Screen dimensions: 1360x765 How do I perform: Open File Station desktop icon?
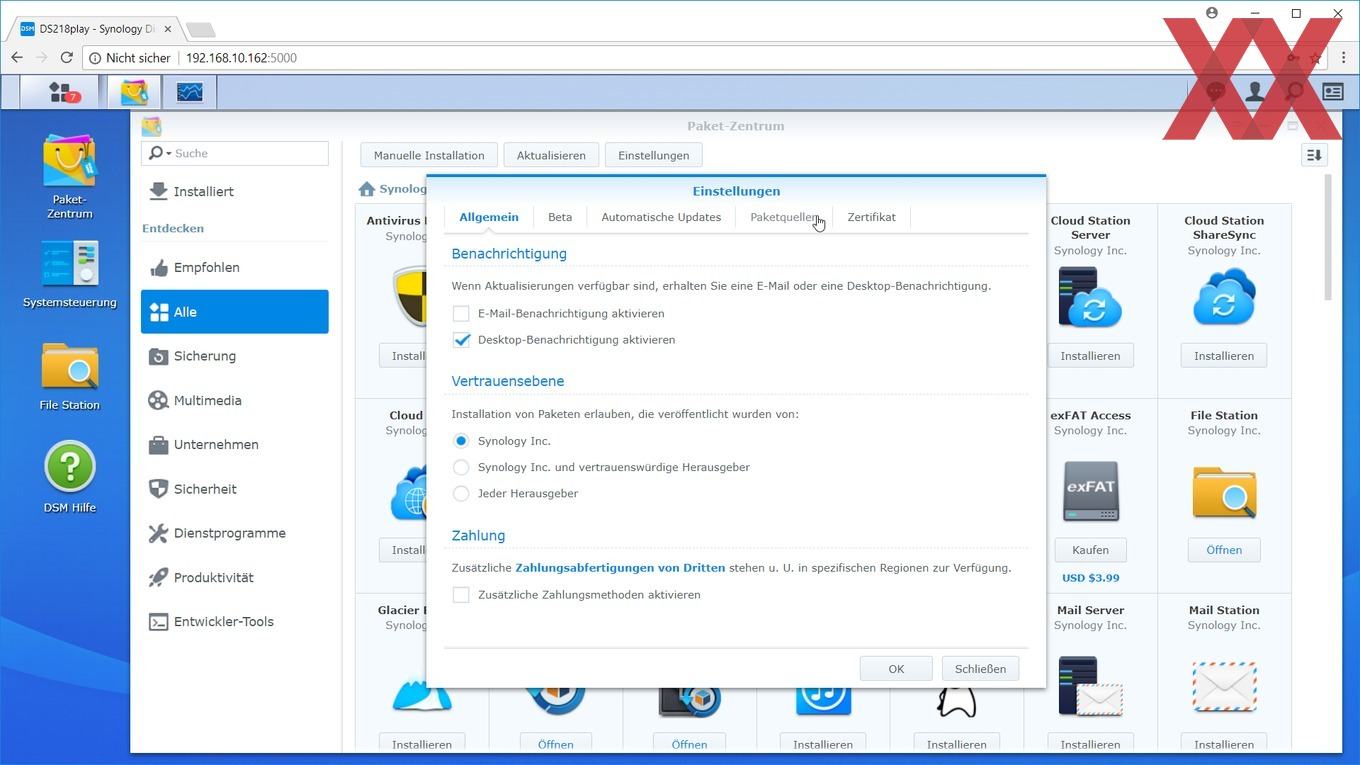(x=69, y=376)
